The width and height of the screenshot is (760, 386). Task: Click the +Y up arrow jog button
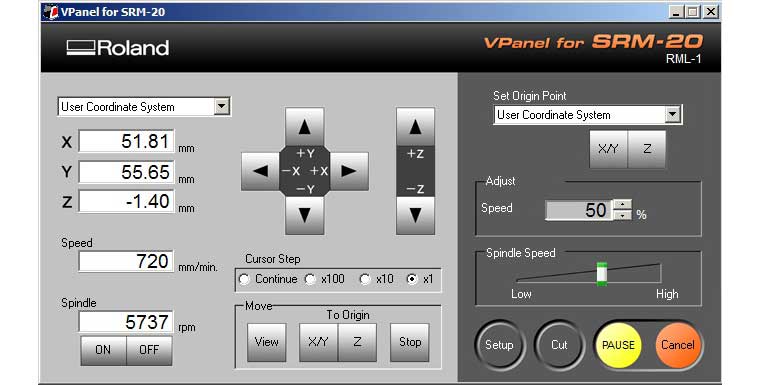pyautogui.click(x=304, y=127)
